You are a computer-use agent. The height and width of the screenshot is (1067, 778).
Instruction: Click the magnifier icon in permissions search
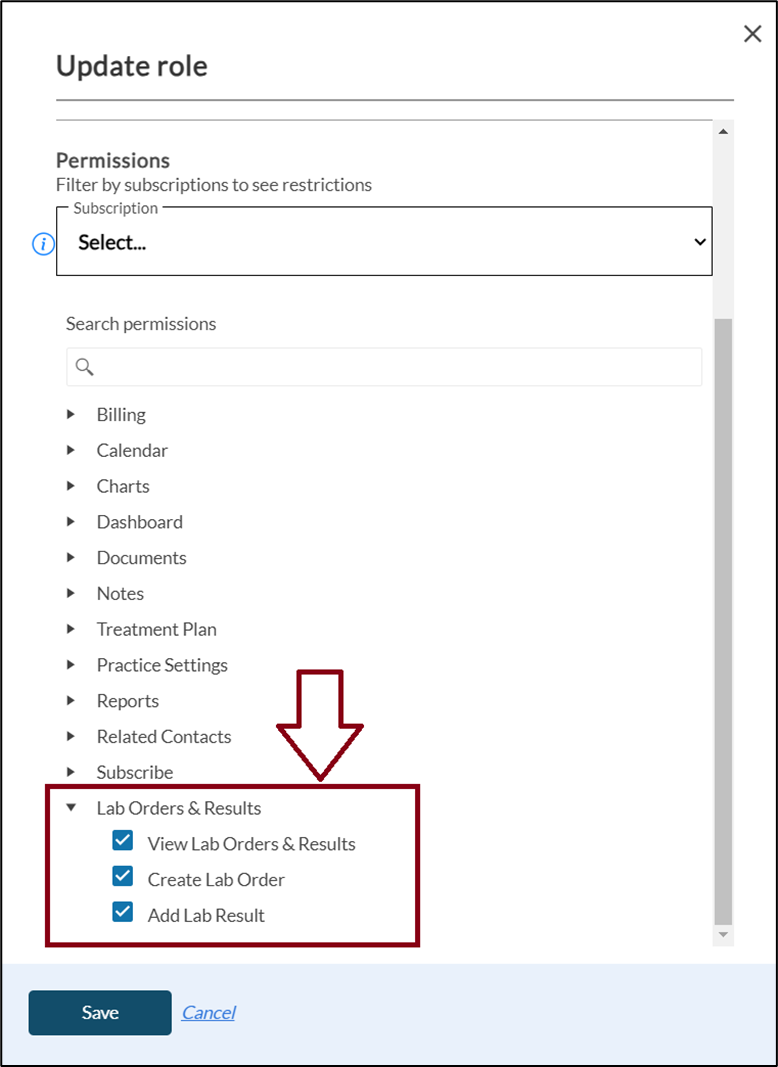(84, 367)
